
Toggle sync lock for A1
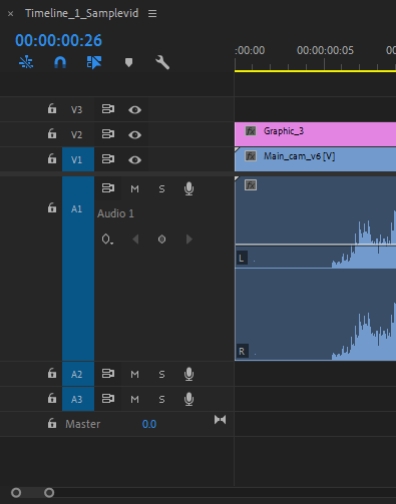(108, 188)
